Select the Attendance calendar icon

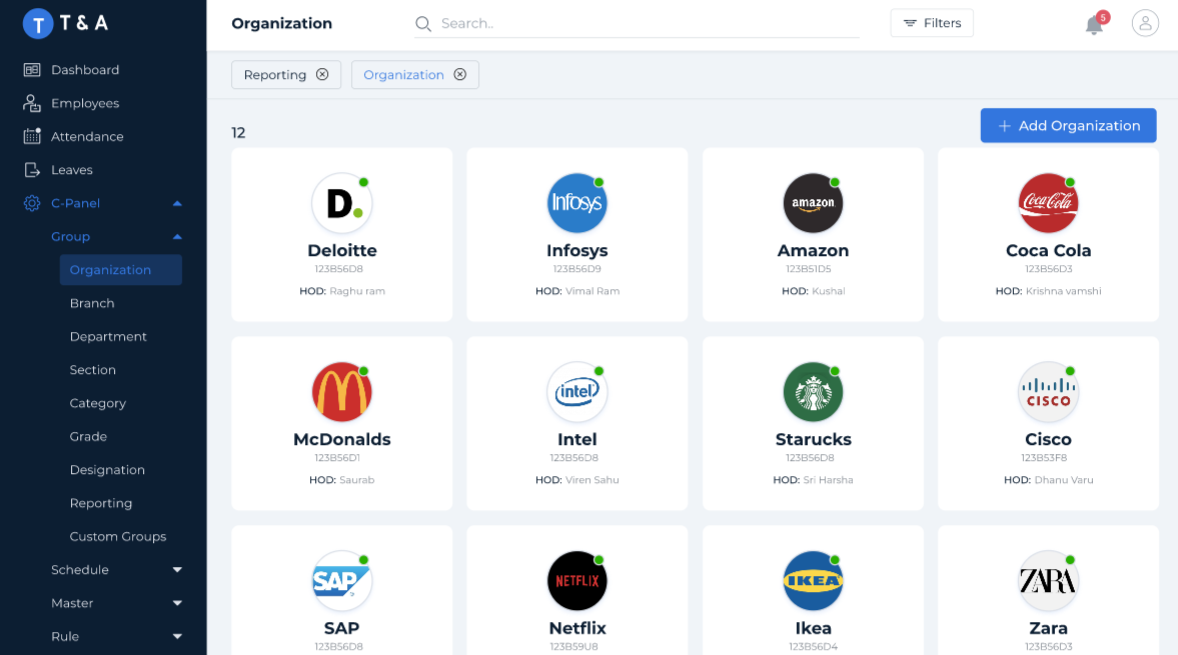coord(32,137)
